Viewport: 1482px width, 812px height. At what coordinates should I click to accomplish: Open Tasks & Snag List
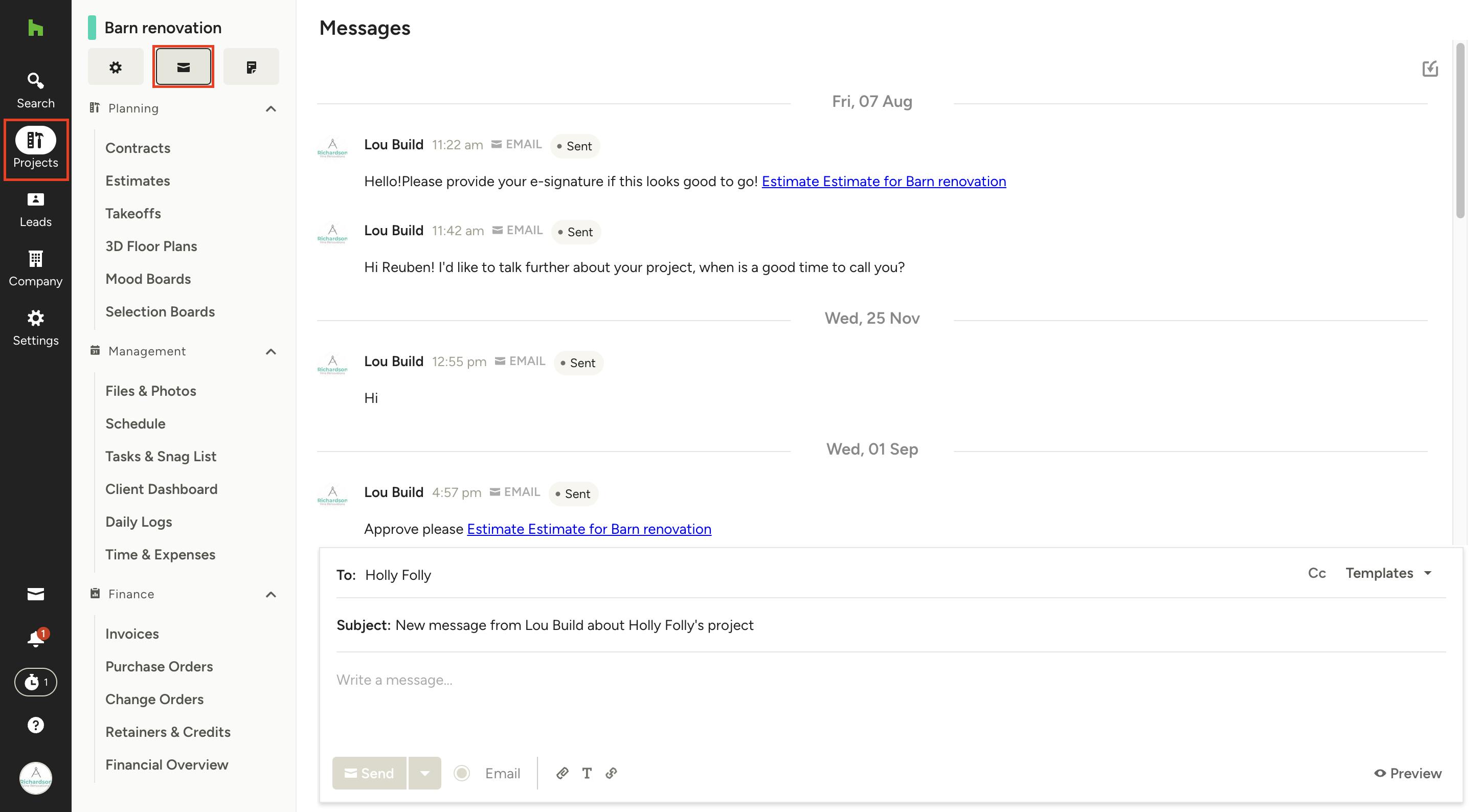(x=161, y=457)
